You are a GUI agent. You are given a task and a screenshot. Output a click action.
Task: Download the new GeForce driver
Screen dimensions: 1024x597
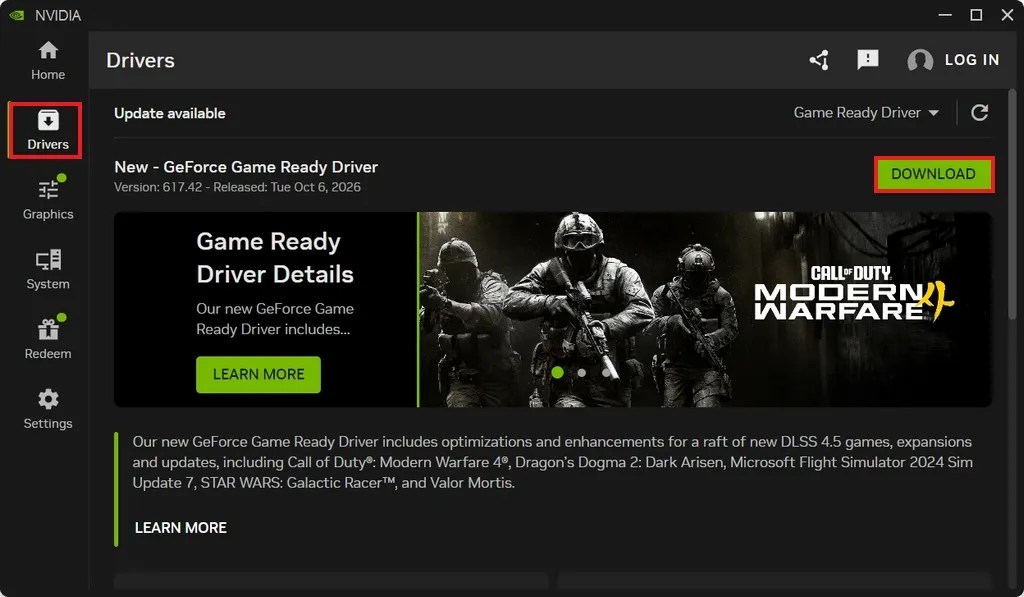(933, 174)
